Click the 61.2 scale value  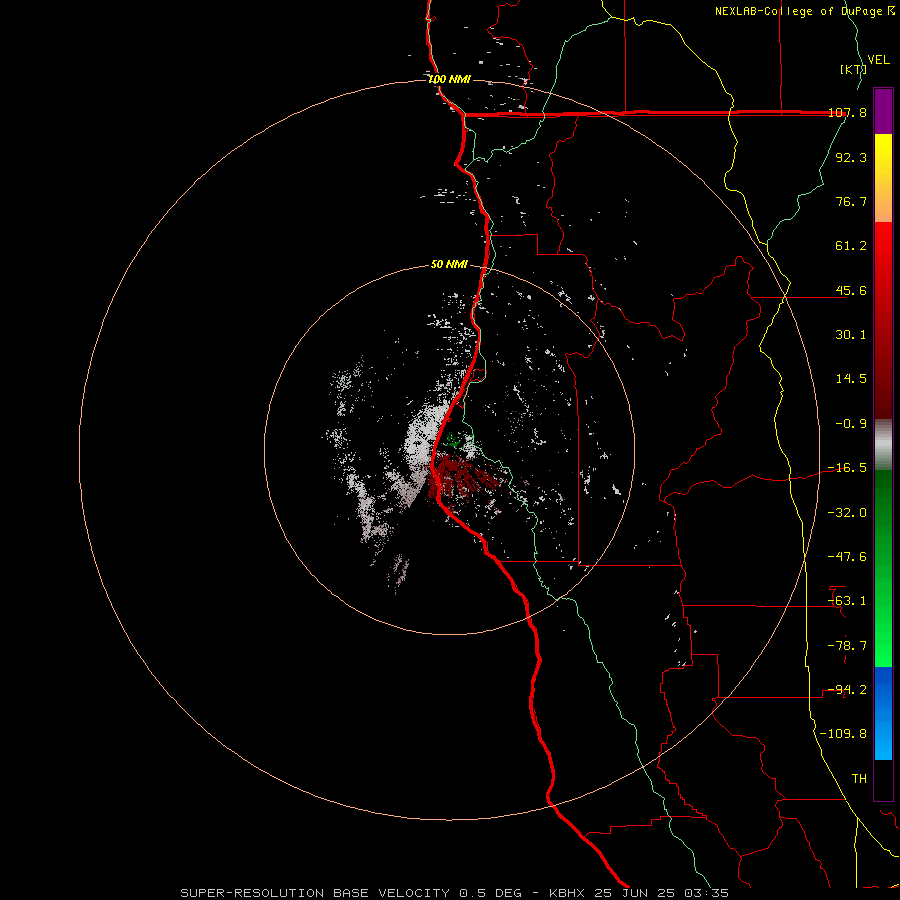pyautogui.click(x=851, y=246)
